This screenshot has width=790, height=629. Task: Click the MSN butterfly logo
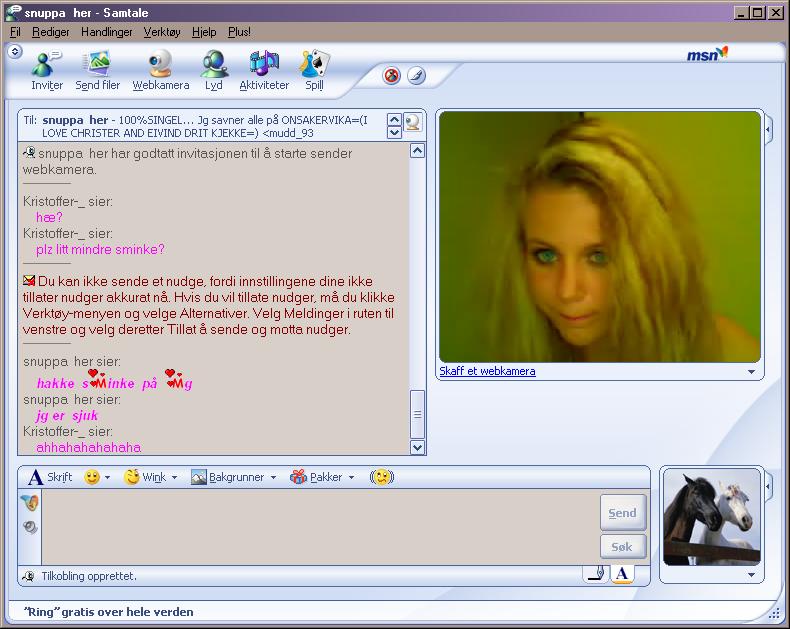click(x=707, y=53)
